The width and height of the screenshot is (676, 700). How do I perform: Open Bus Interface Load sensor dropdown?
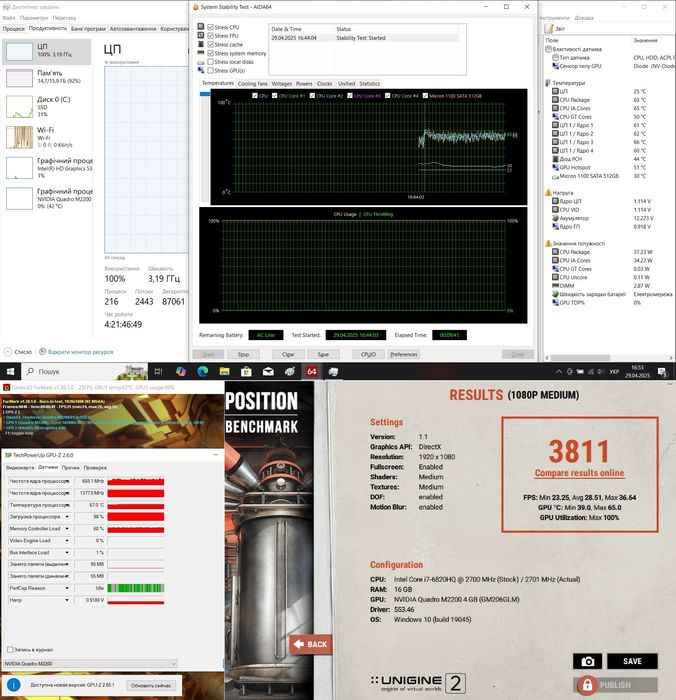pyautogui.click(x=67, y=552)
